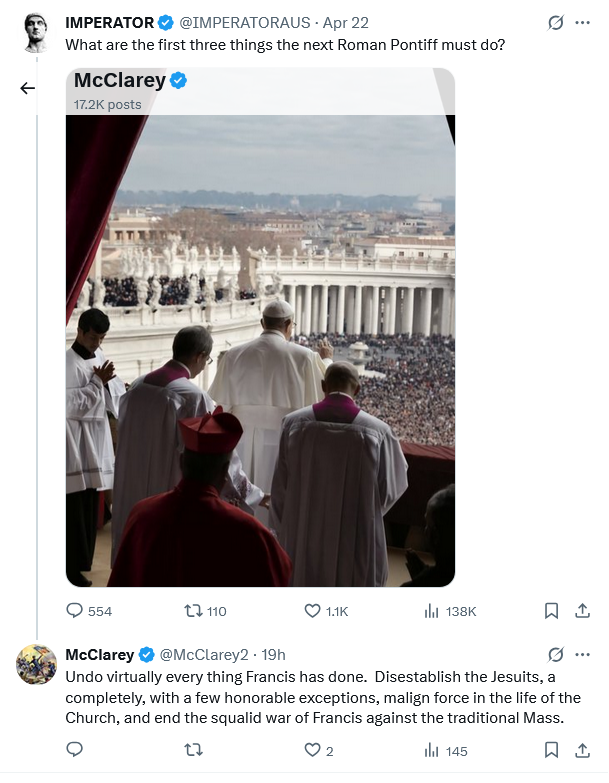Screen dimensions: 609x783
Task: View McClarey reply's 145 views analytics
Action: 433,750
